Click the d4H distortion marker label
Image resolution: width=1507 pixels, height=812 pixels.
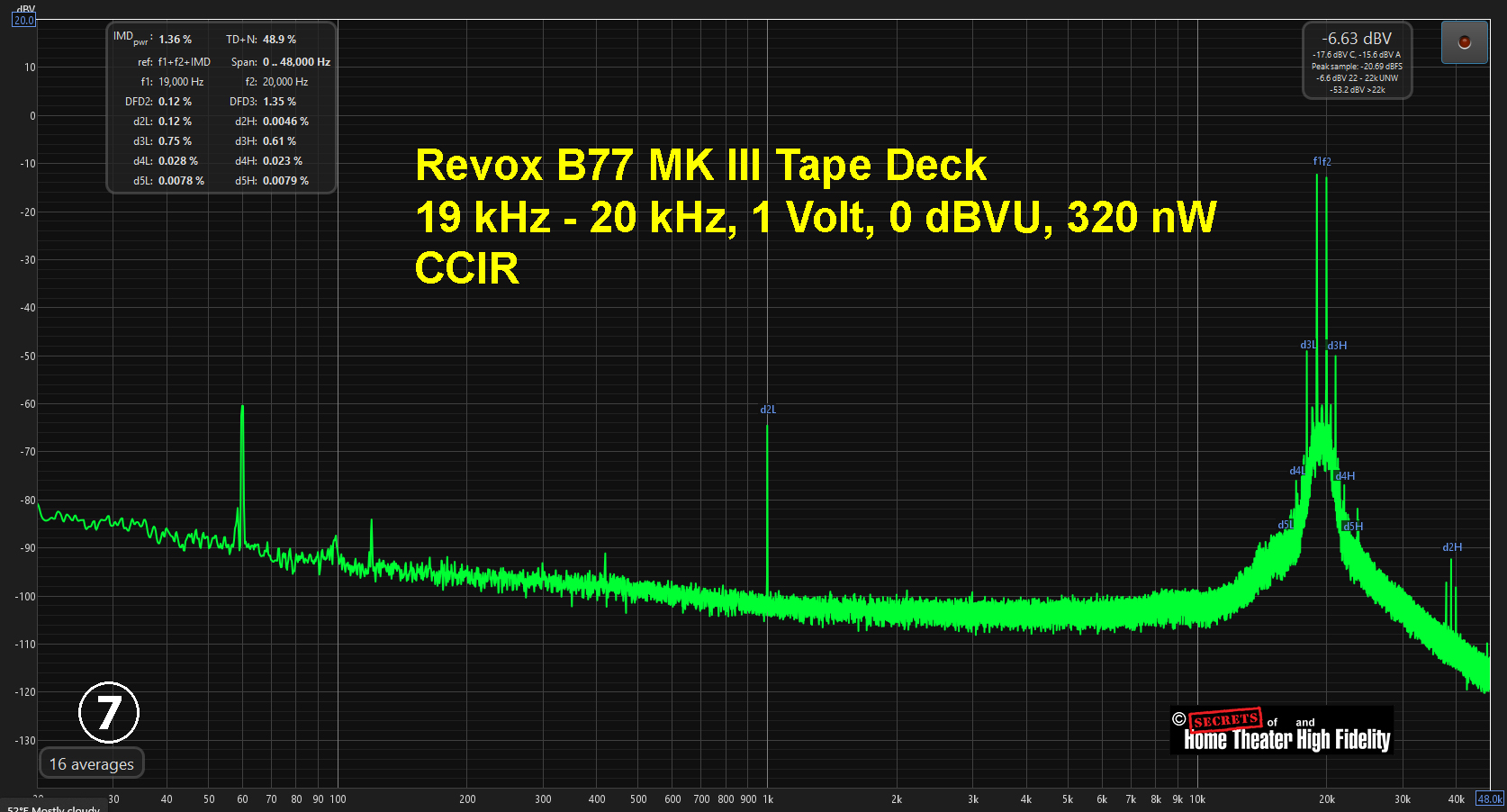tap(1345, 476)
